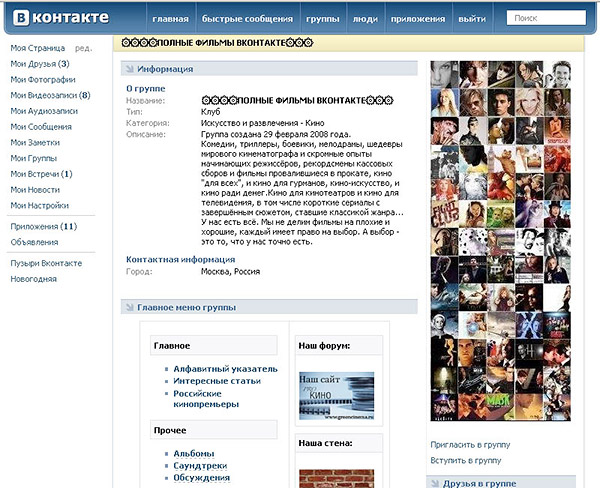
Task: Click ред. next to Моя Страница
Action: pyautogui.click(x=84, y=49)
